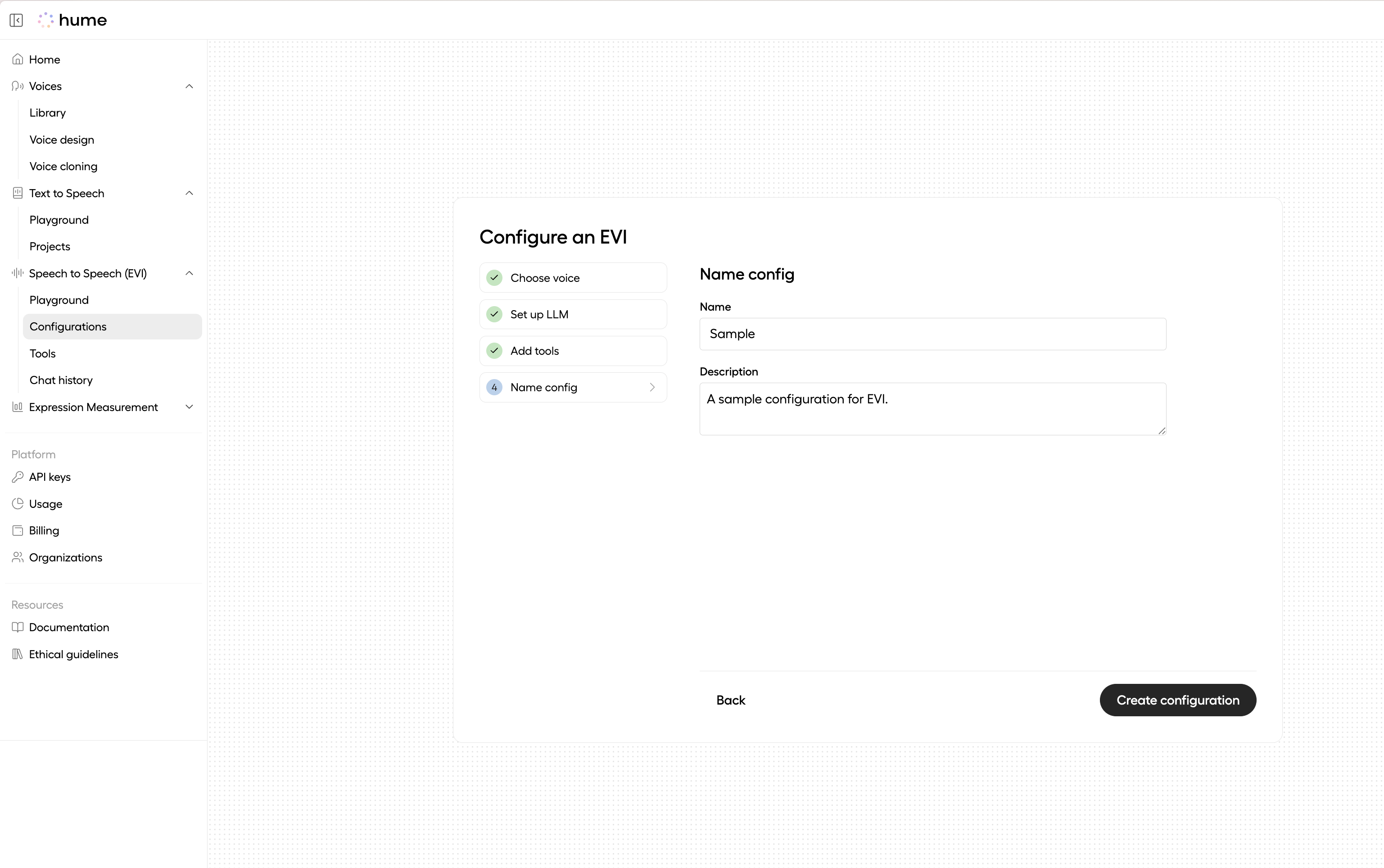Collapse the Voices section

coord(188,86)
